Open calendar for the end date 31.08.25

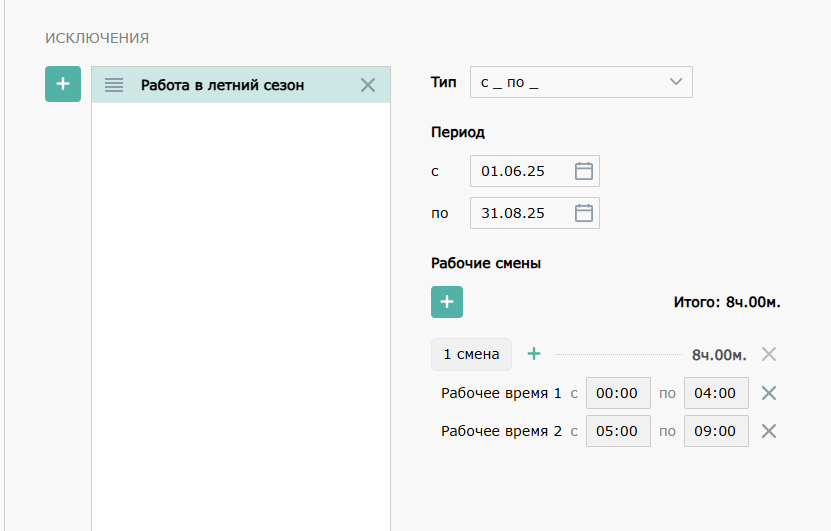(x=584, y=213)
